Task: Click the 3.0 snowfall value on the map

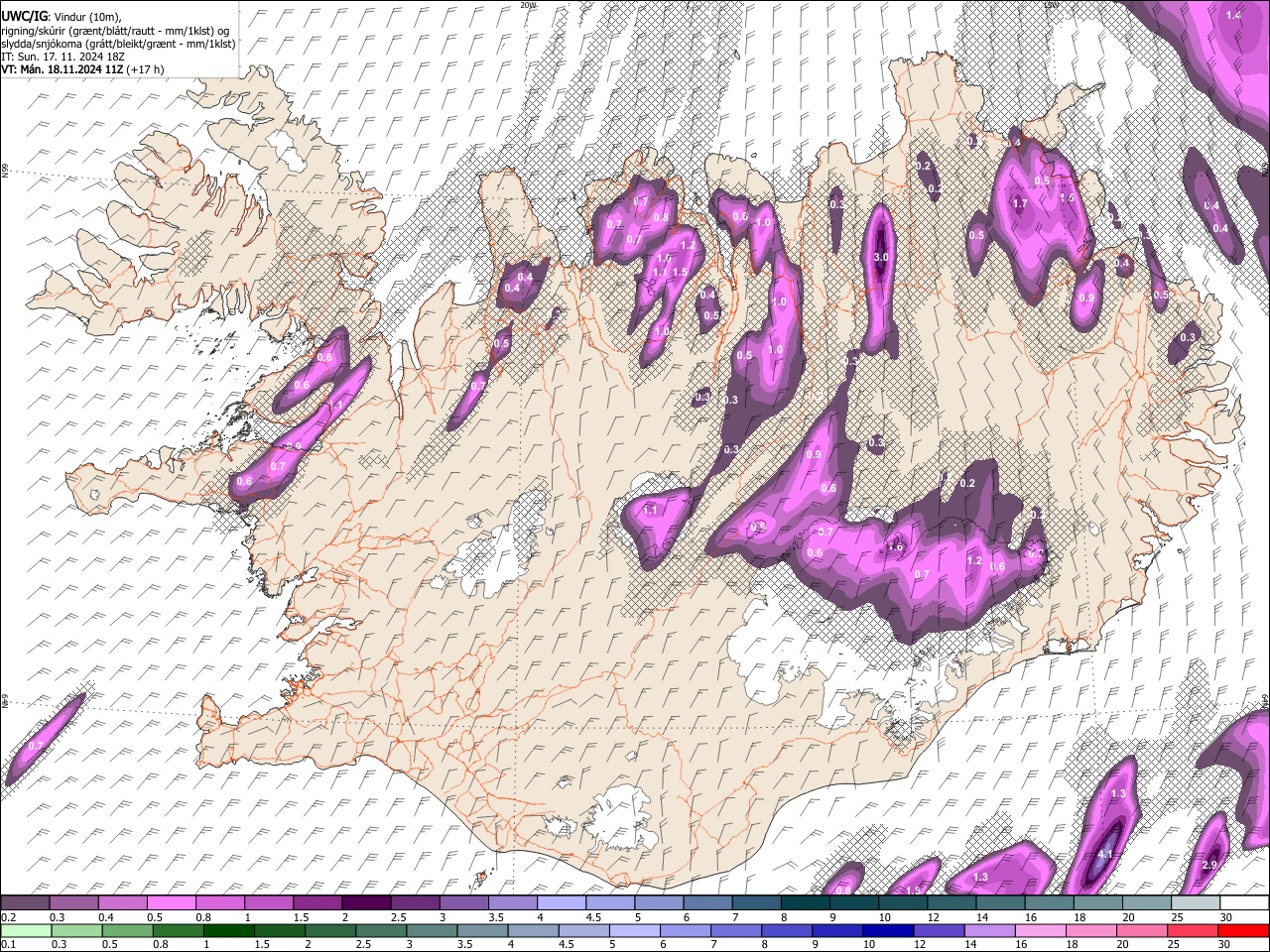Action: (x=880, y=257)
